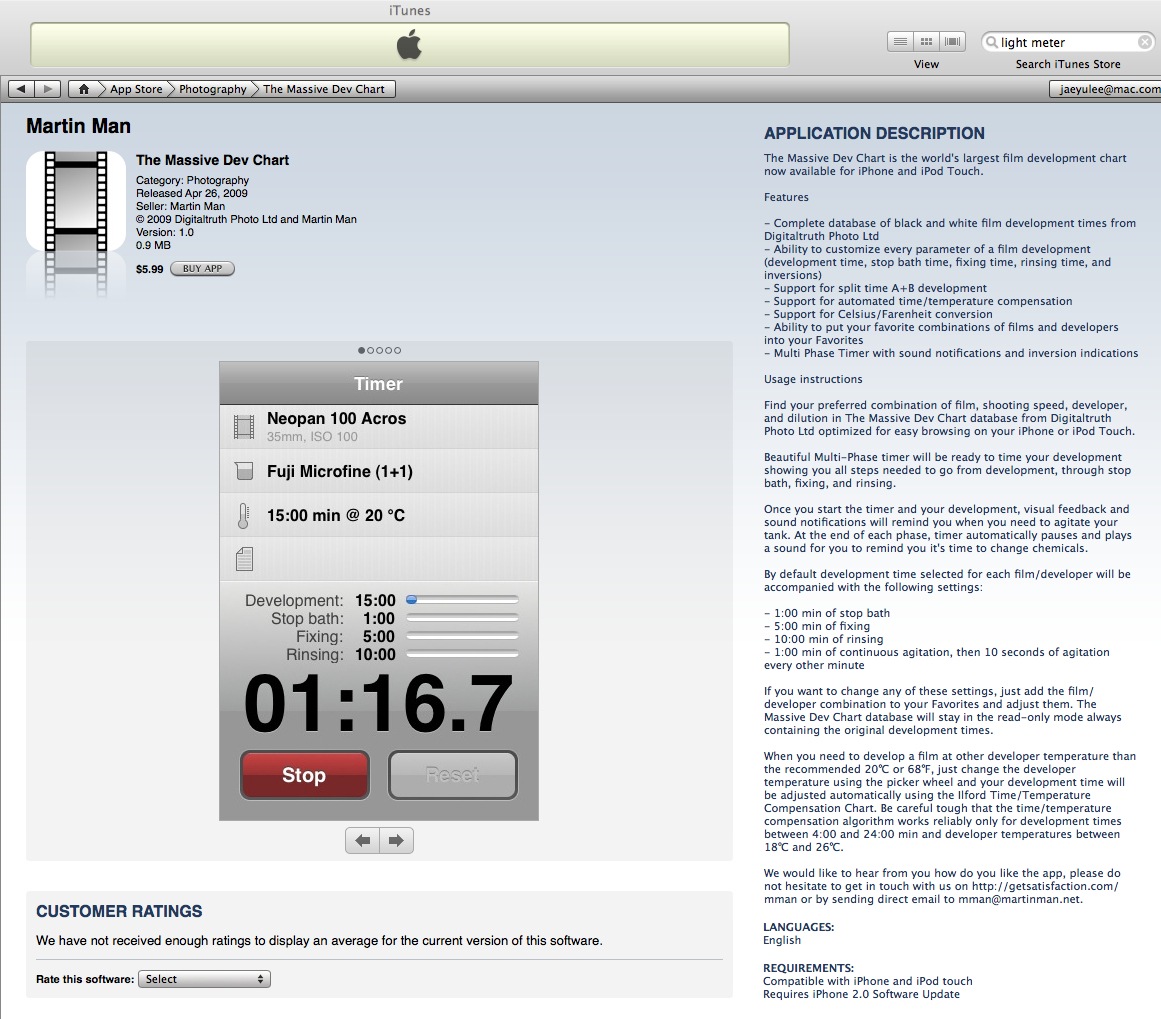Go back using the left navigation arrow
This screenshot has height=1019, width=1161.
point(22,89)
